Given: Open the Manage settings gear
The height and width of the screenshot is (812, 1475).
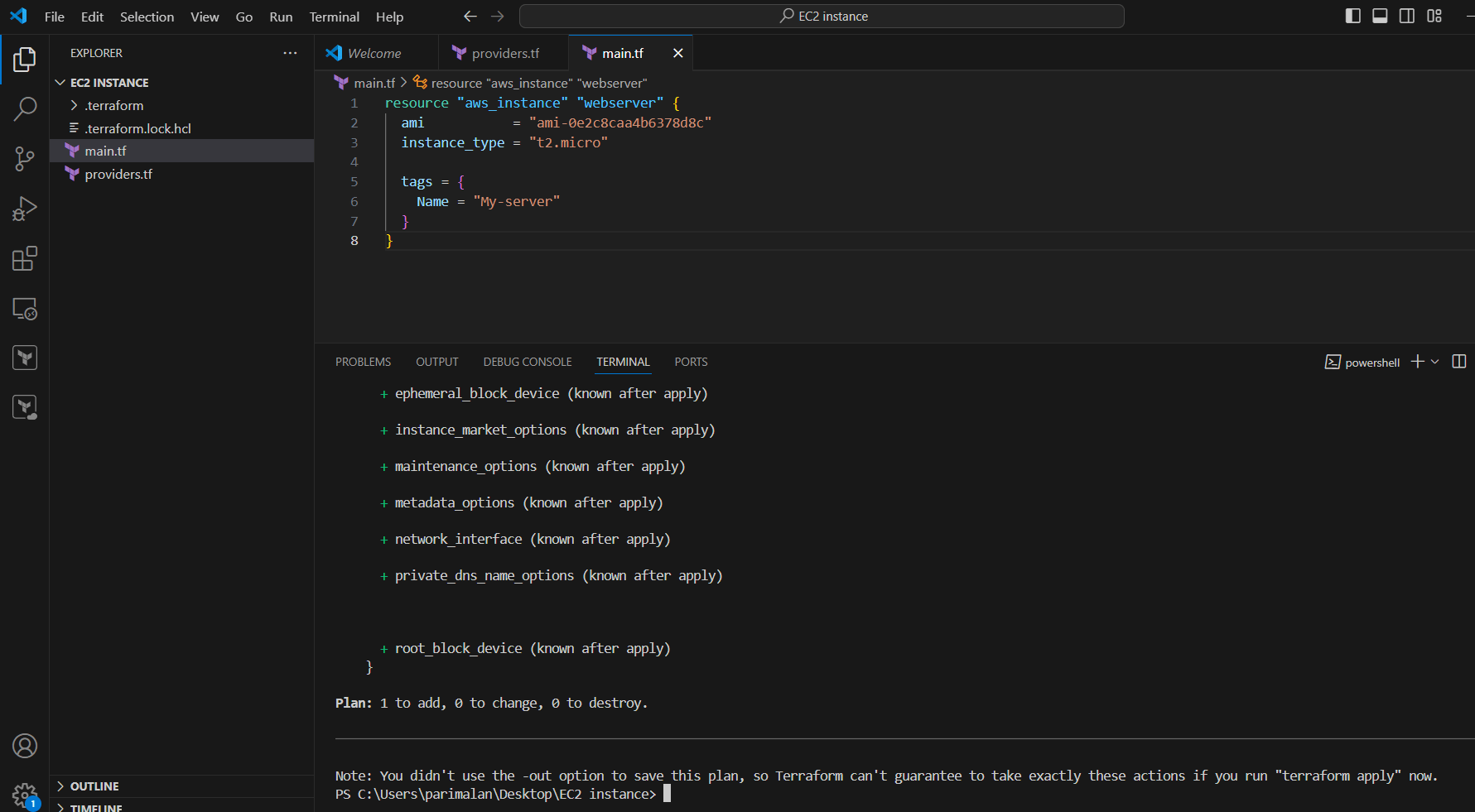Looking at the screenshot, I should click(25, 795).
